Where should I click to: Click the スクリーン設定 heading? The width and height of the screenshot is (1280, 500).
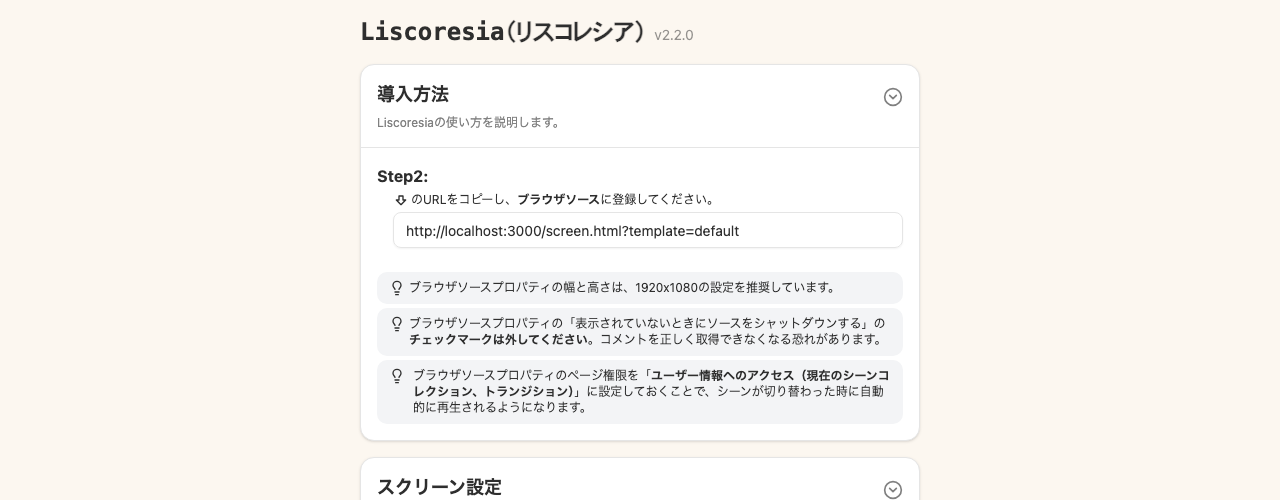(x=439, y=487)
